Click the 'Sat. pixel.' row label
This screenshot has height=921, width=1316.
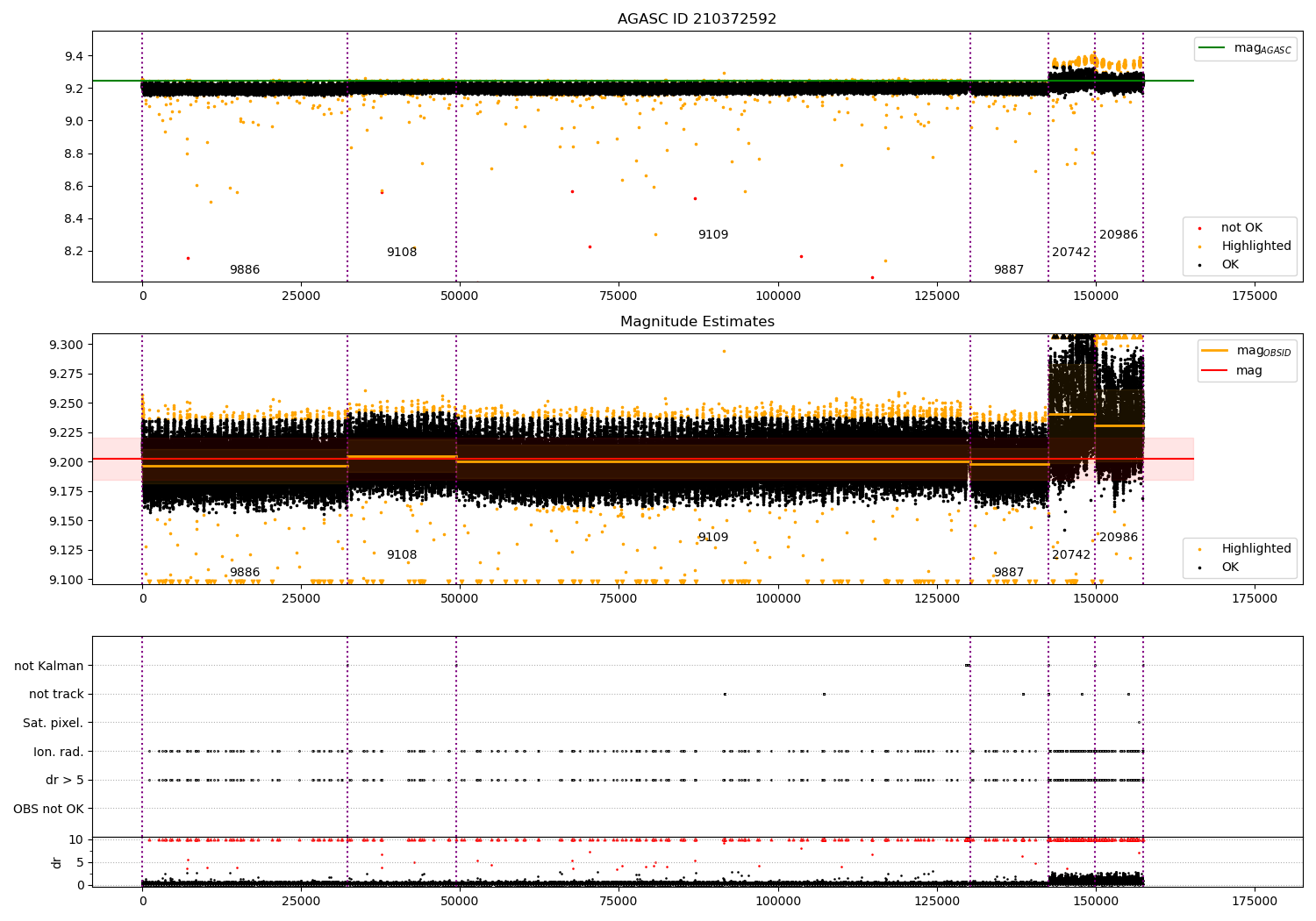click(x=54, y=723)
